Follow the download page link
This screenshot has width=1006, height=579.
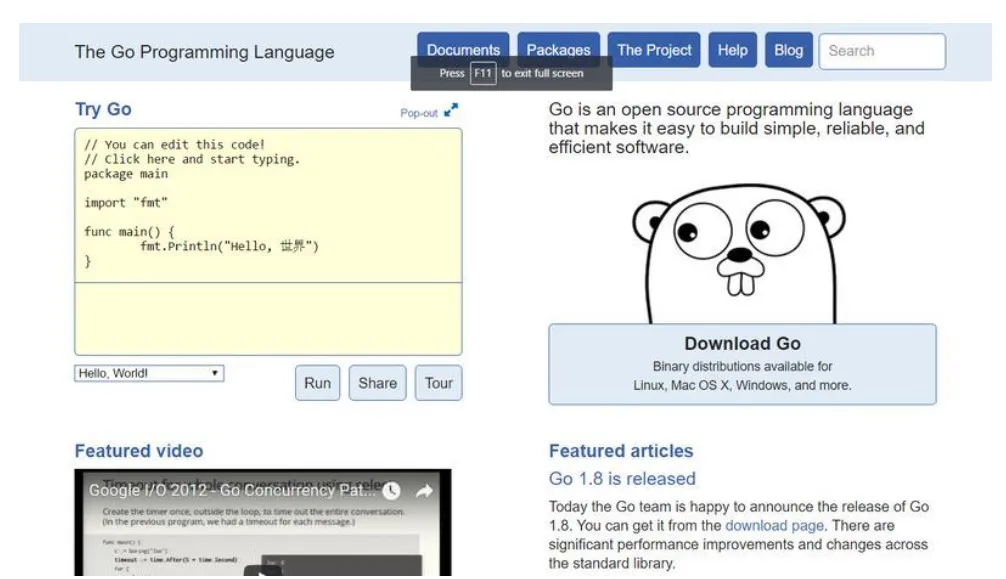coord(774,526)
